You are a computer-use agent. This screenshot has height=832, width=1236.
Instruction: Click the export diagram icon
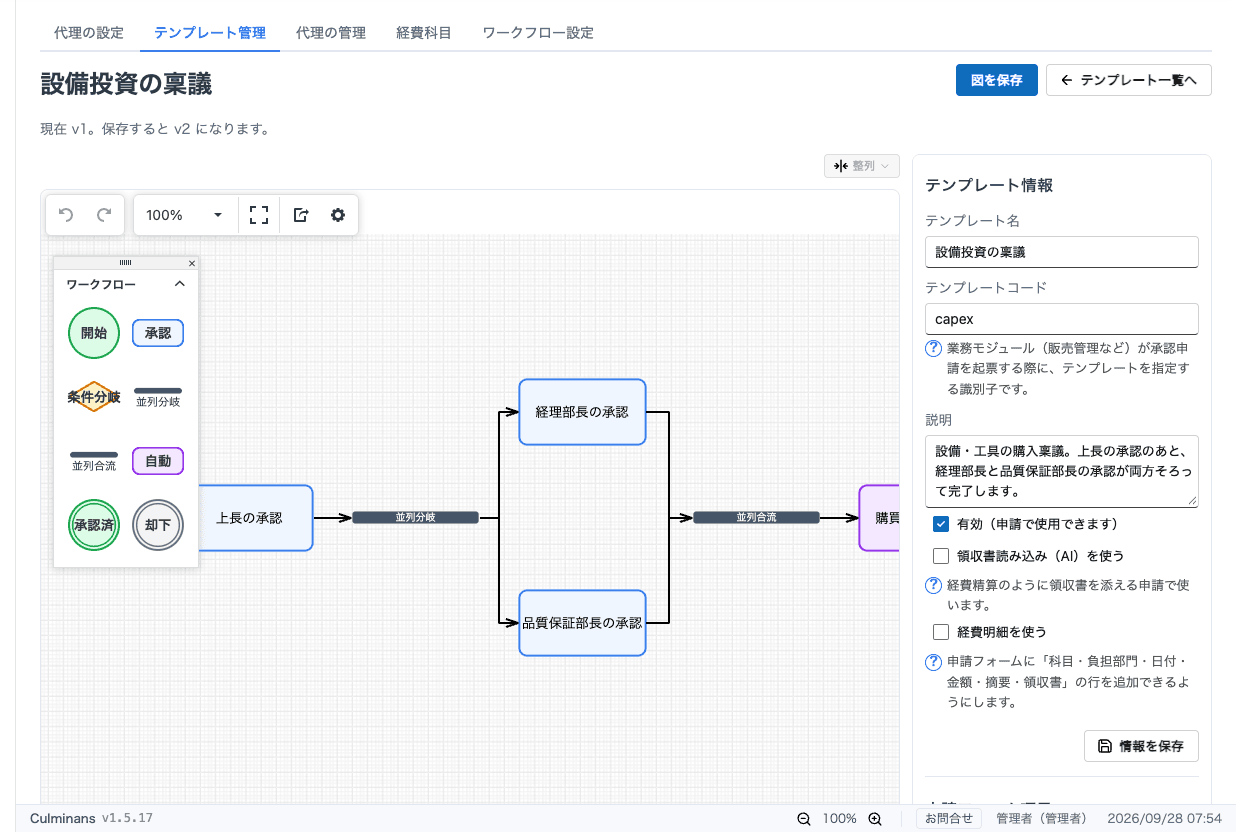[301, 215]
